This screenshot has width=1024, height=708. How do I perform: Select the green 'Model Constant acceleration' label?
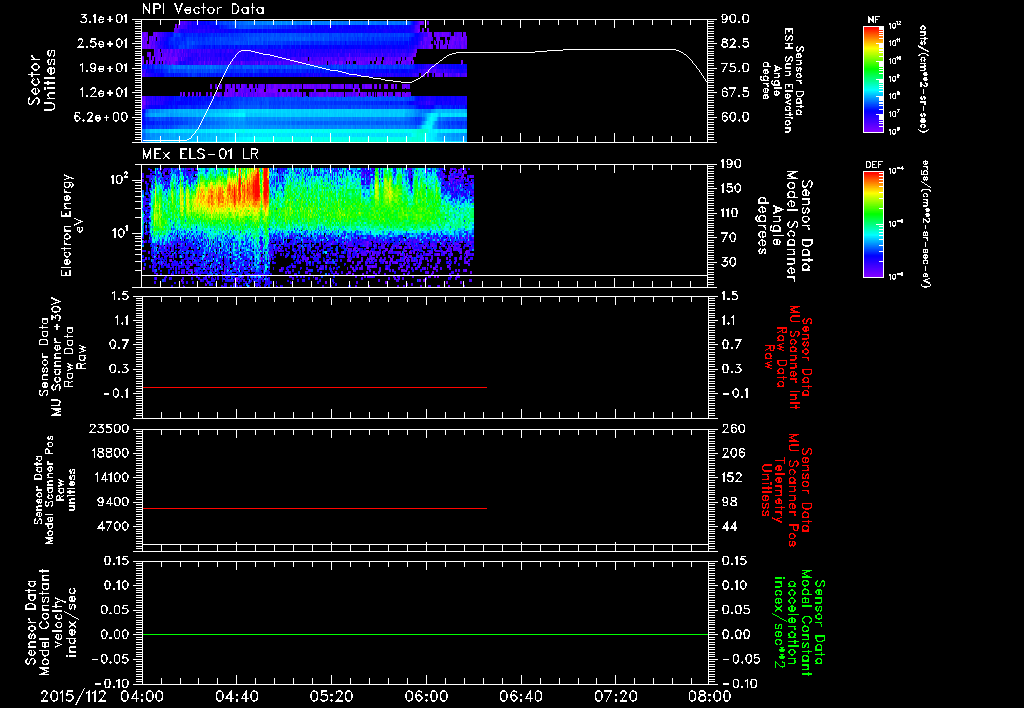(799, 622)
